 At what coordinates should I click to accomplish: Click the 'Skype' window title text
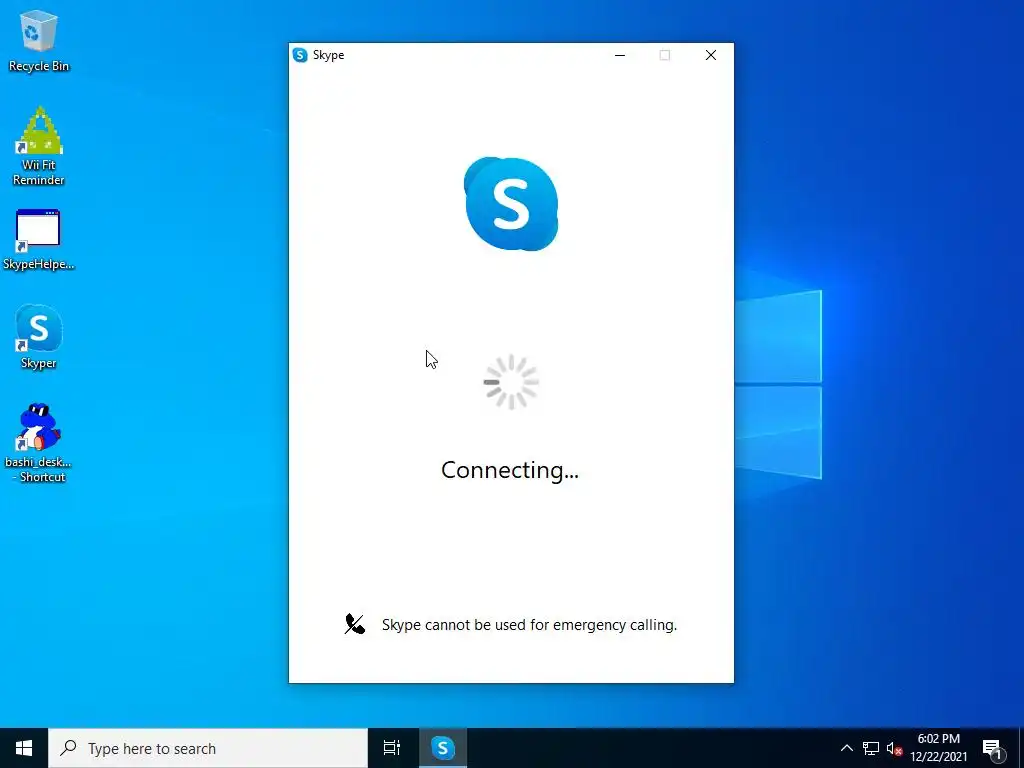tap(328, 56)
